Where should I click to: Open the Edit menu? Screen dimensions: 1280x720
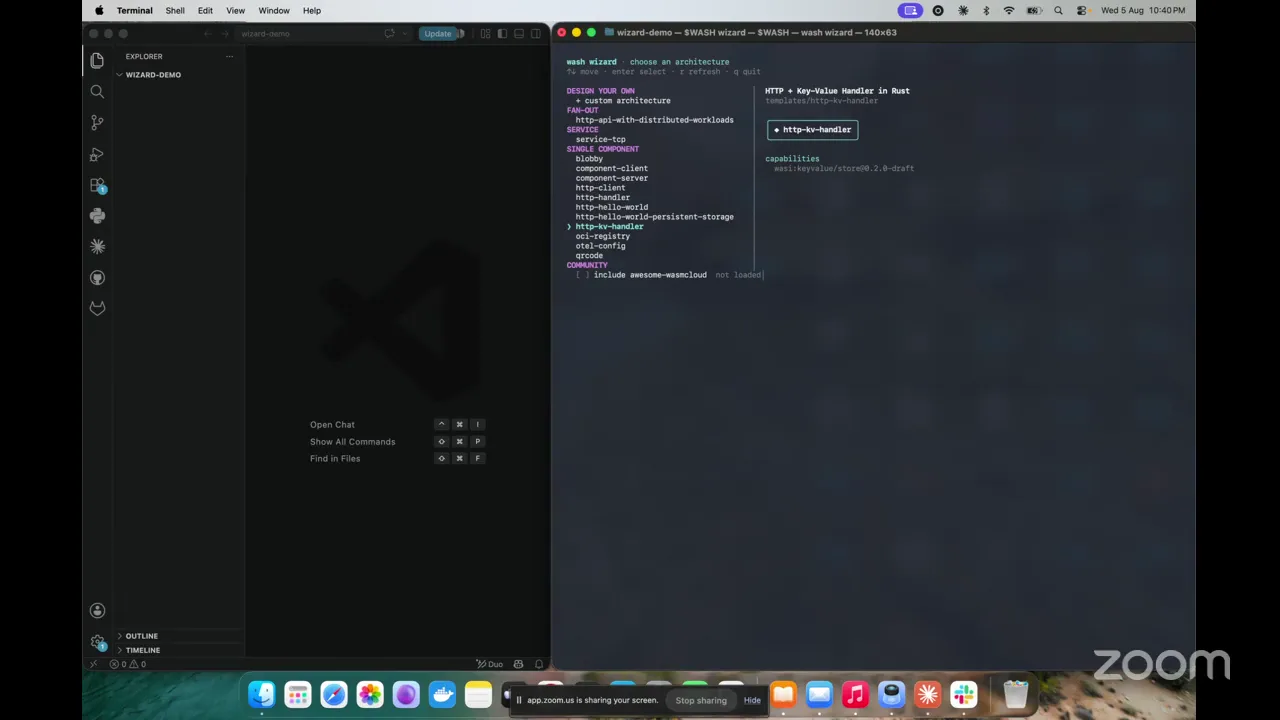[205, 11]
